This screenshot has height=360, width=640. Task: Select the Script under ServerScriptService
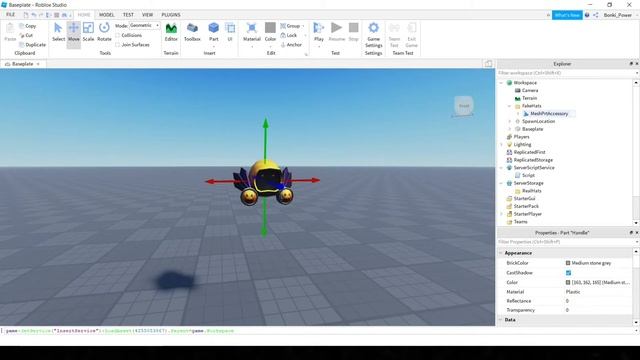[528, 176]
